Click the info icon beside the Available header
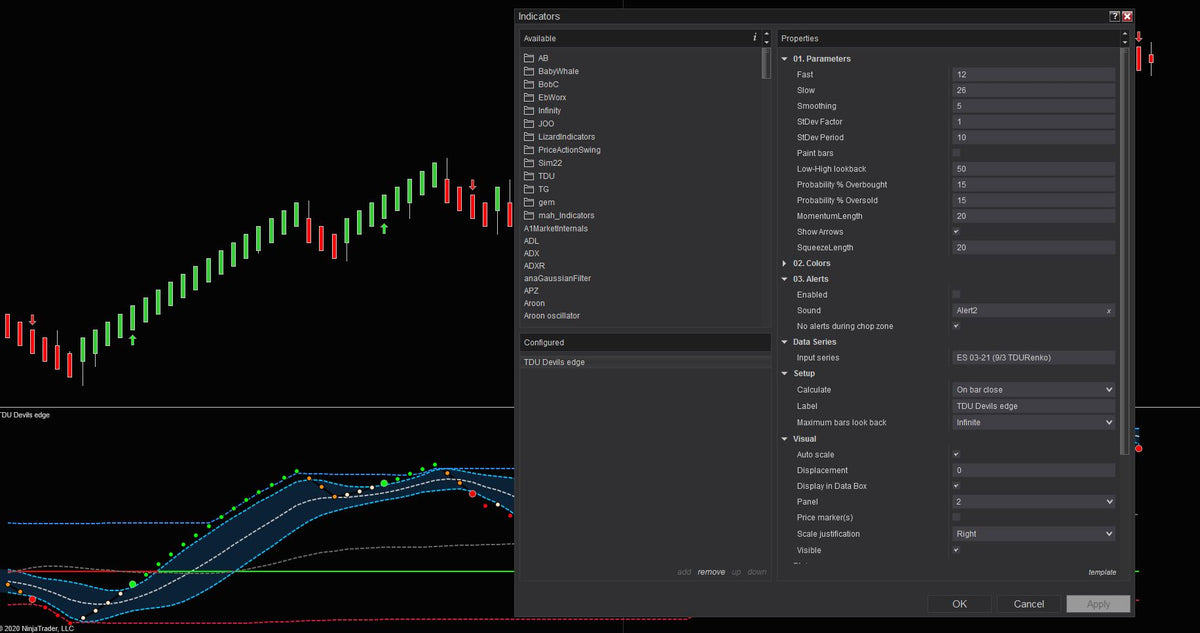1200x633 pixels. pyautogui.click(x=755, y=37)
